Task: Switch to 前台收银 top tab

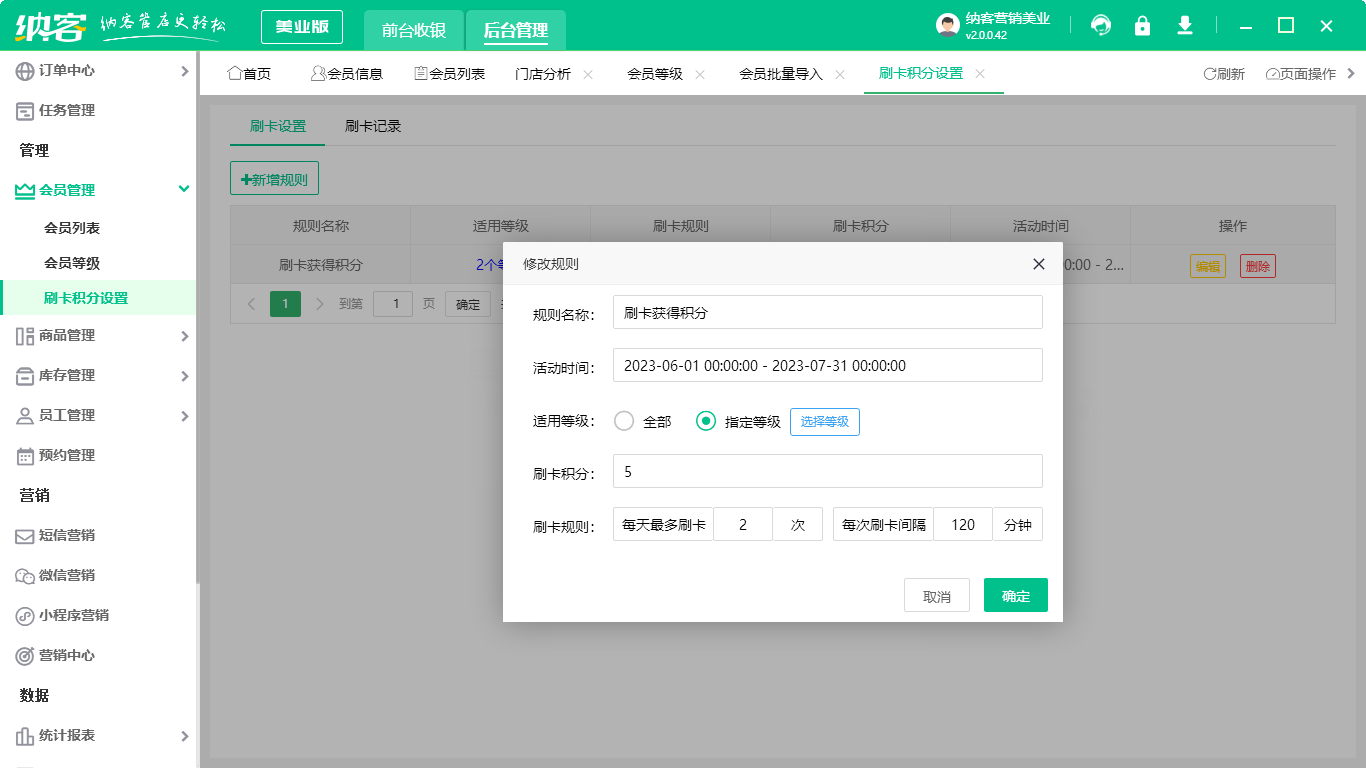Action: 413,30
